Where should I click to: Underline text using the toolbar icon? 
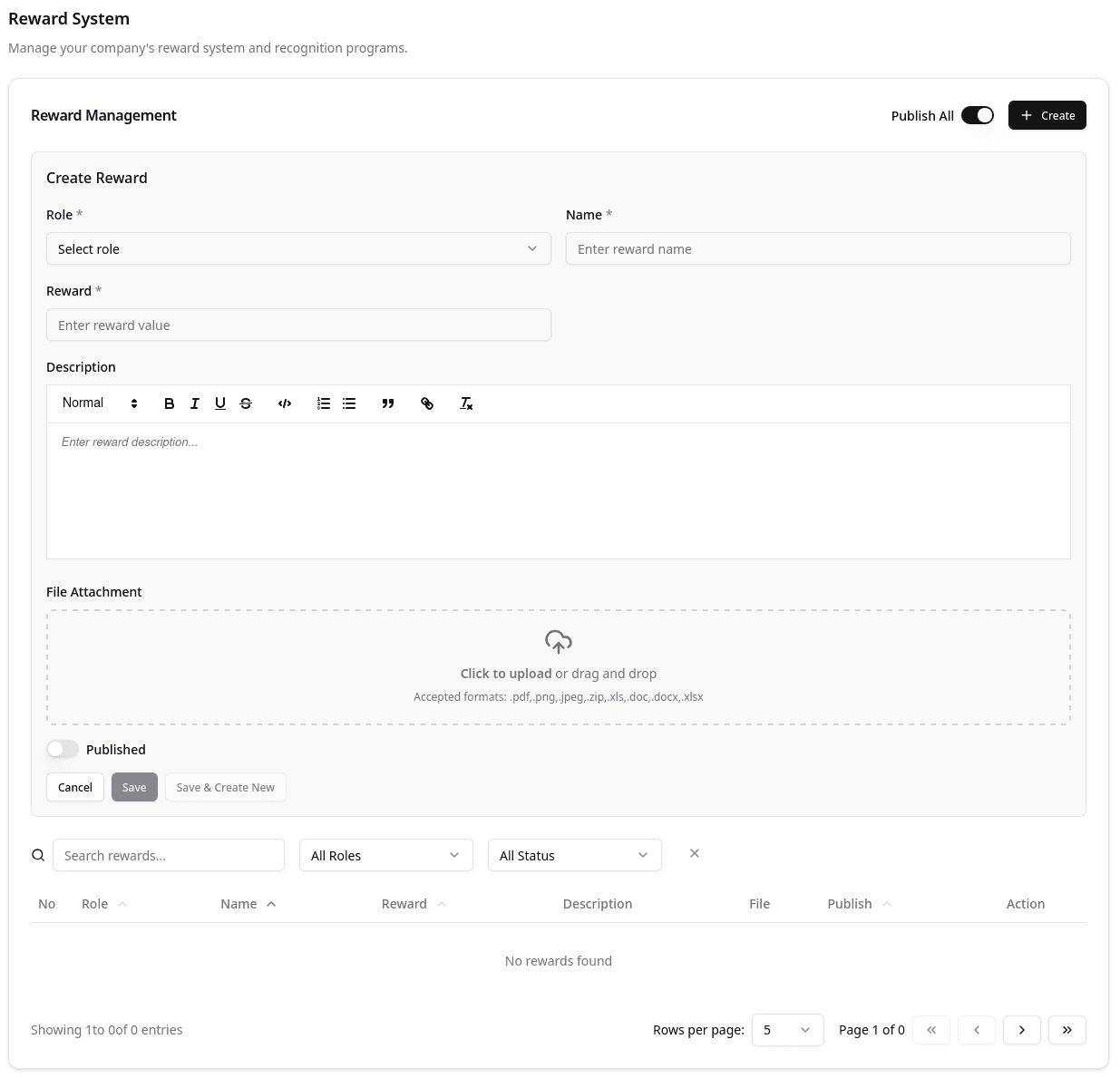click(219, 403)
